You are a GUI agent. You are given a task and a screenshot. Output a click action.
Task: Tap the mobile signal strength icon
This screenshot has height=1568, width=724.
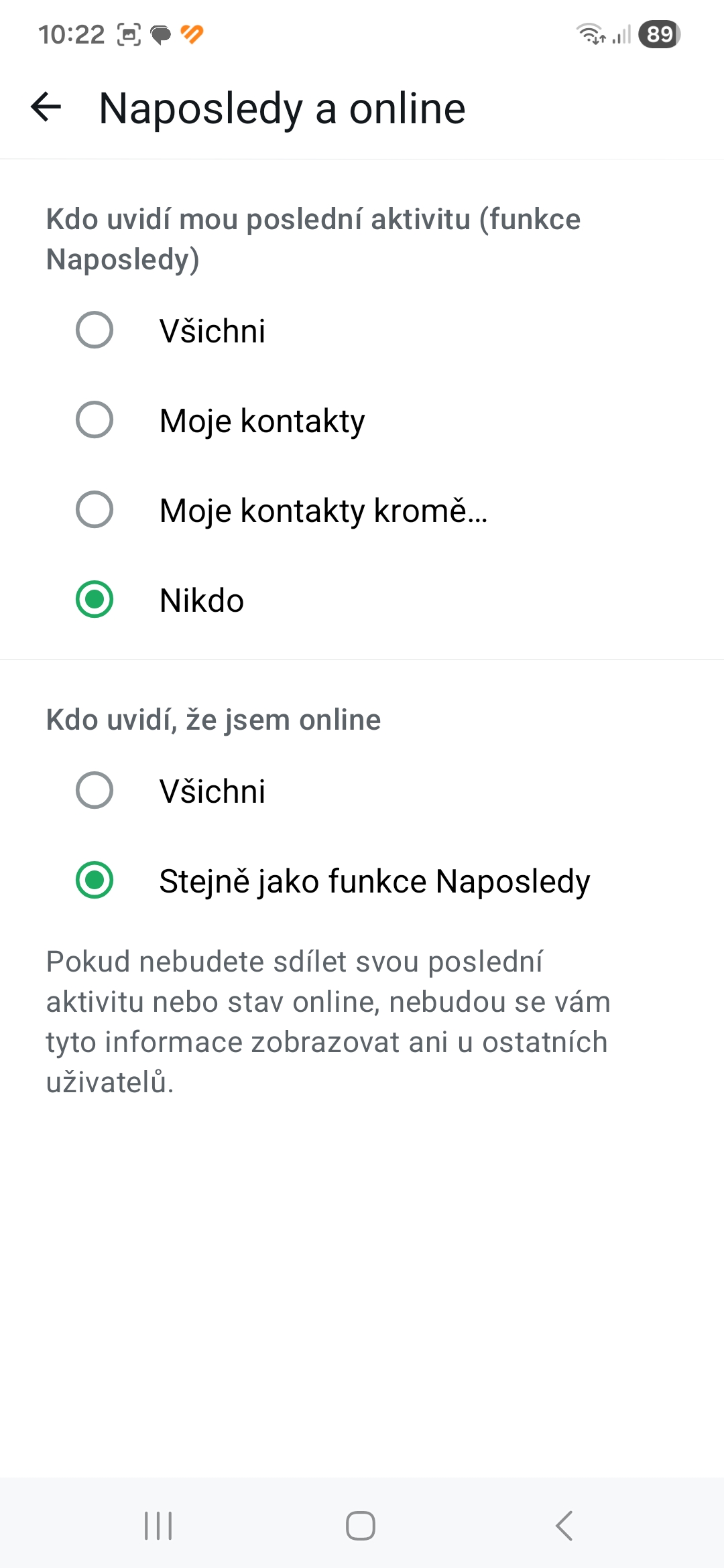(x=622, y=34)
